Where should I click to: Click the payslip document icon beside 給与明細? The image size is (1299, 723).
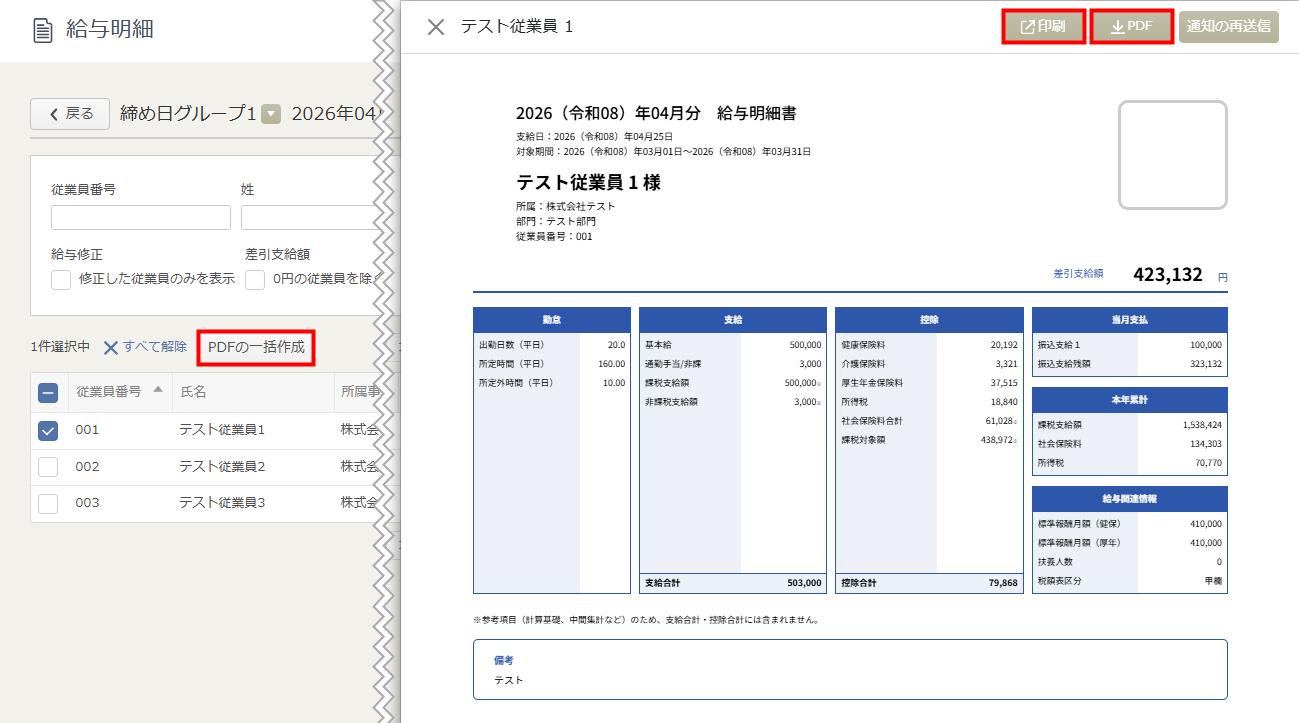click(43, 30)
